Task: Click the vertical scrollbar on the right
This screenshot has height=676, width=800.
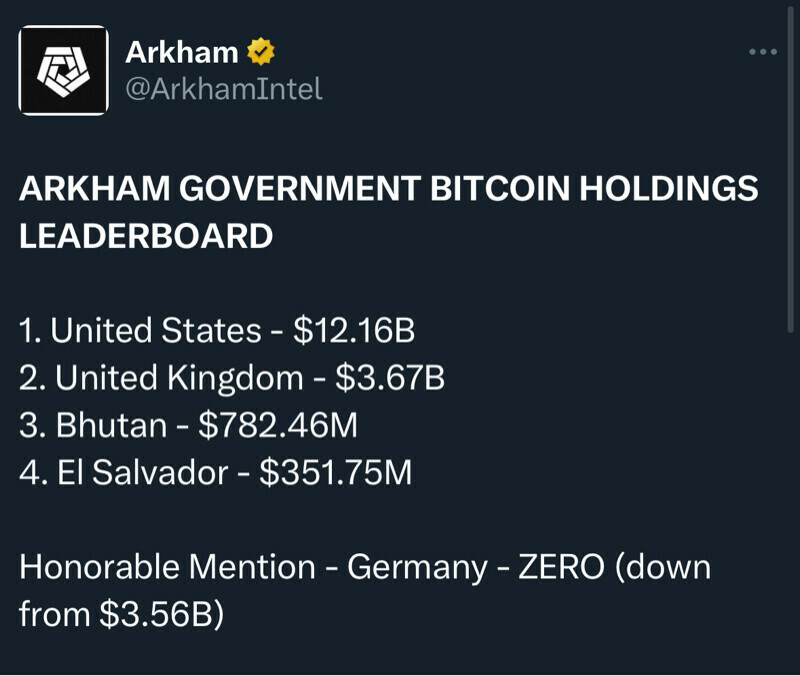Action: coord(792,200)
